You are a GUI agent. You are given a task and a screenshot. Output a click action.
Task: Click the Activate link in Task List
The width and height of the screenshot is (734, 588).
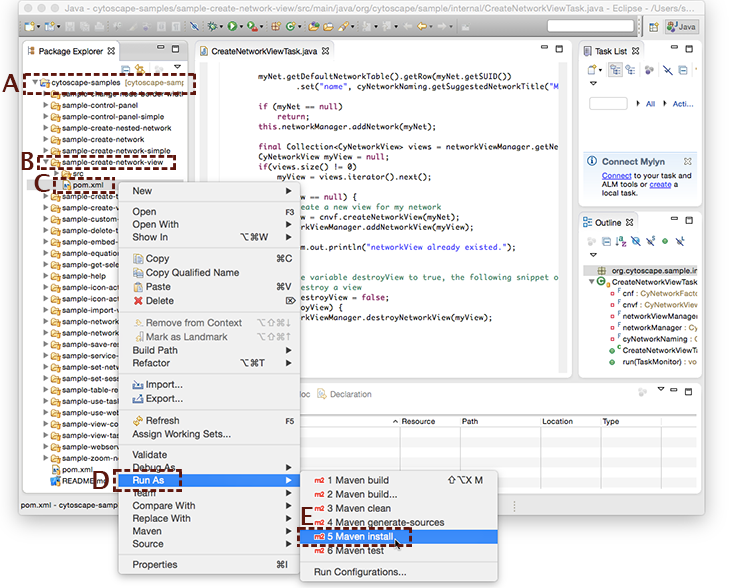(x=683, y=104)
